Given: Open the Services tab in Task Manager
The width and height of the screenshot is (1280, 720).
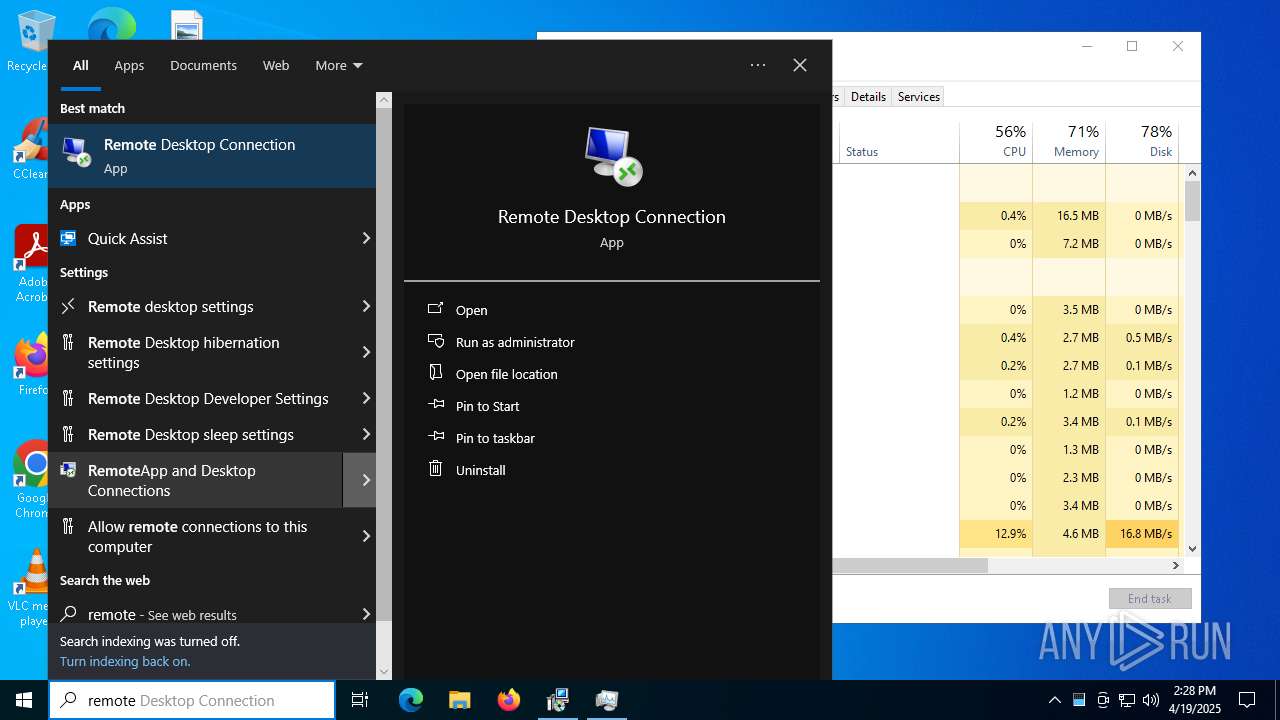Looking at the screenshot, I should click(918, 97).
